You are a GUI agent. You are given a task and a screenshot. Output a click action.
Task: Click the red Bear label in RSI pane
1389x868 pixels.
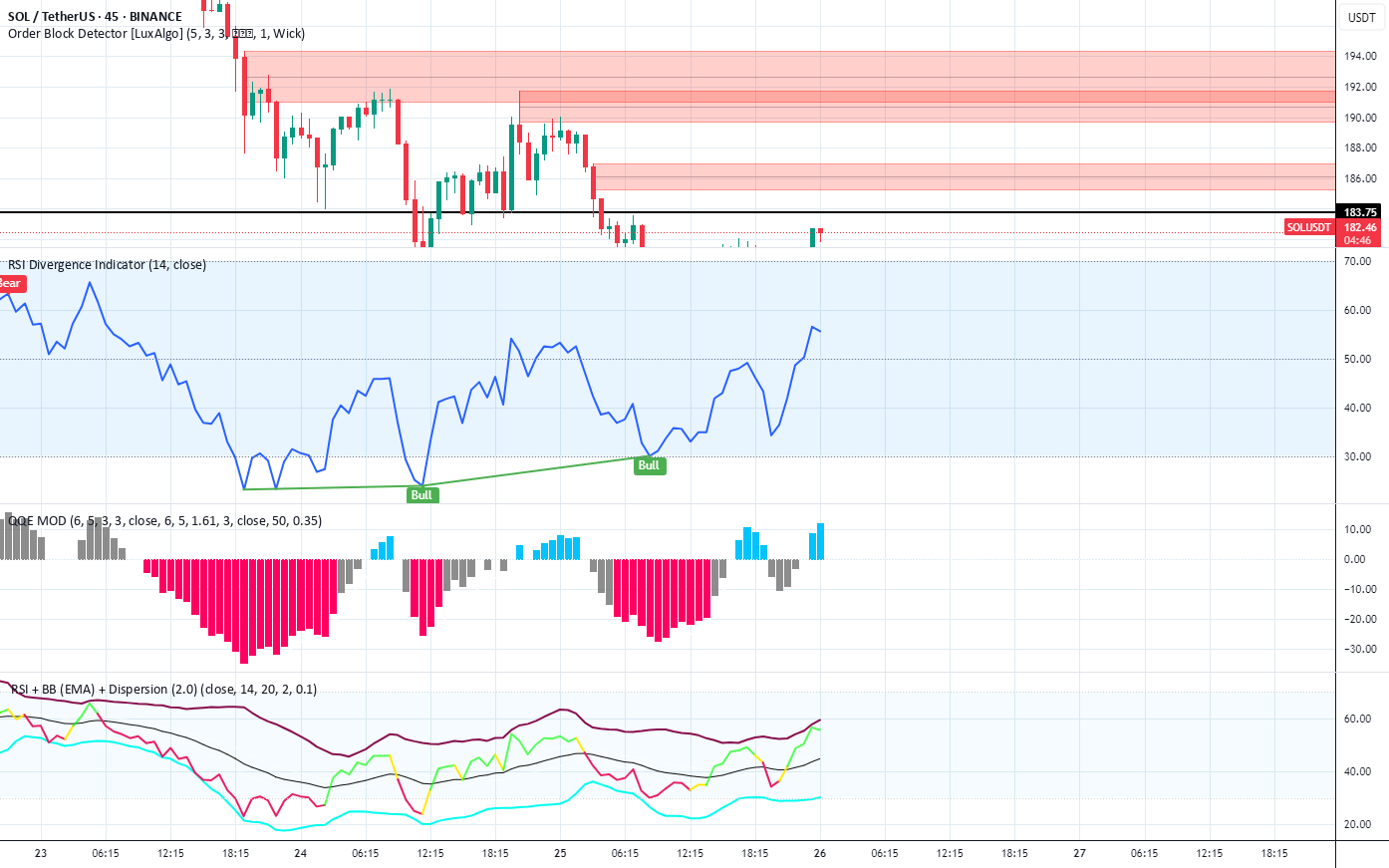click(11, 284)
